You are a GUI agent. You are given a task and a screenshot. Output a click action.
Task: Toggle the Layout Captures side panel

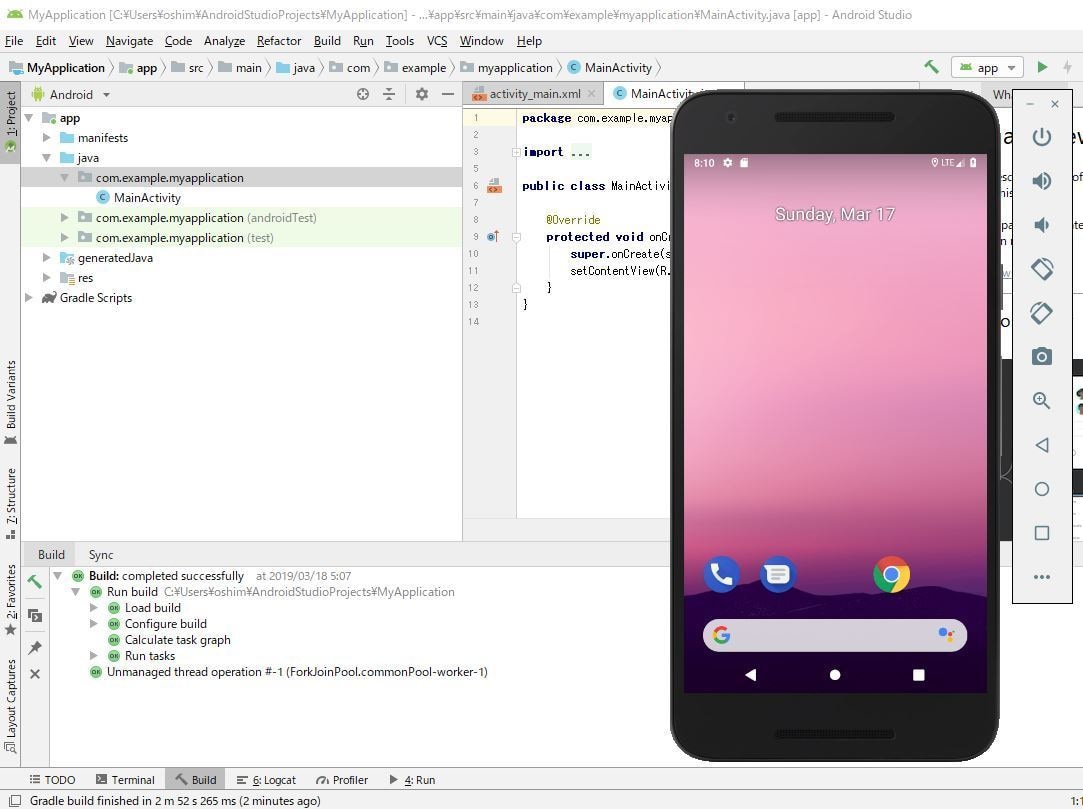[x=10, y=706]
